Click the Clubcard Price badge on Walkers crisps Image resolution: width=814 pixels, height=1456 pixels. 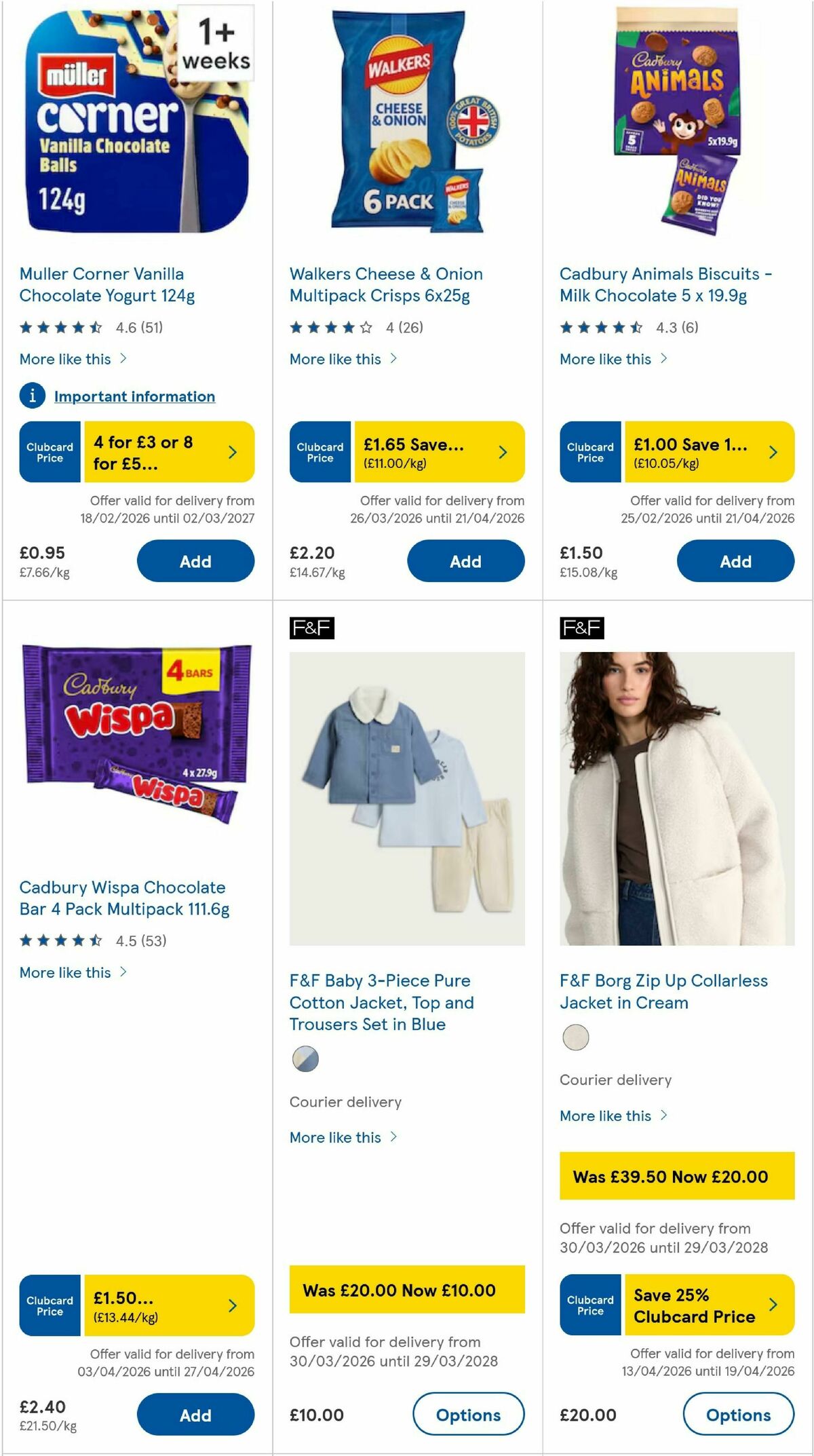click(319, 451)
